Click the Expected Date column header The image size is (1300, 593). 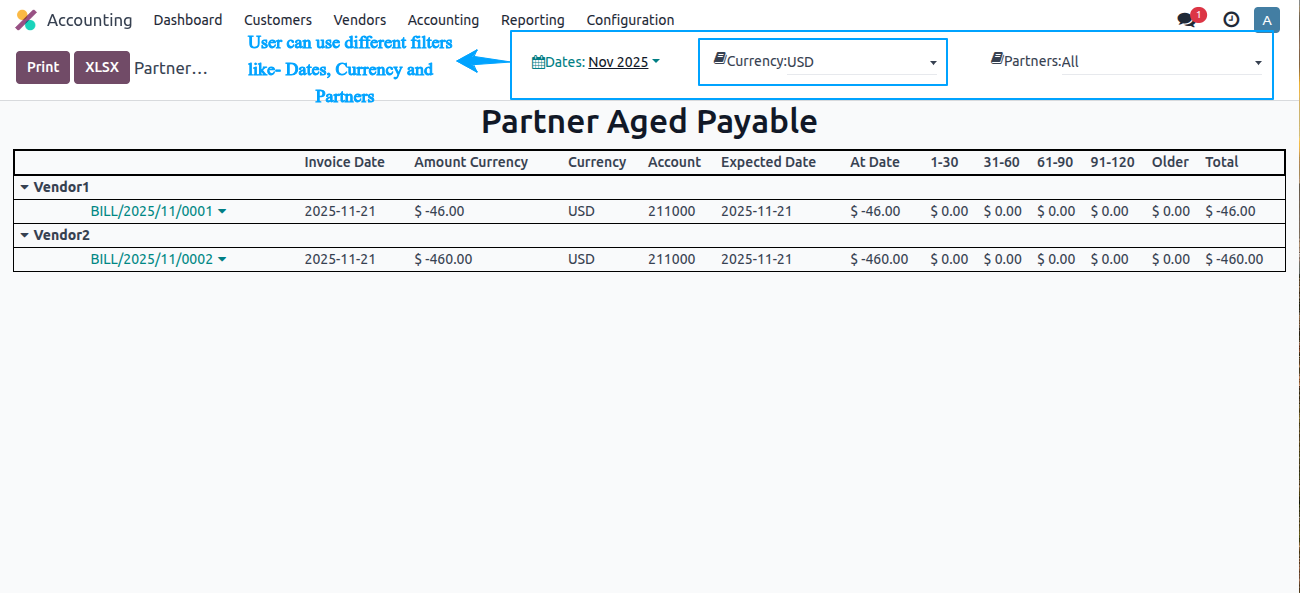768,162
